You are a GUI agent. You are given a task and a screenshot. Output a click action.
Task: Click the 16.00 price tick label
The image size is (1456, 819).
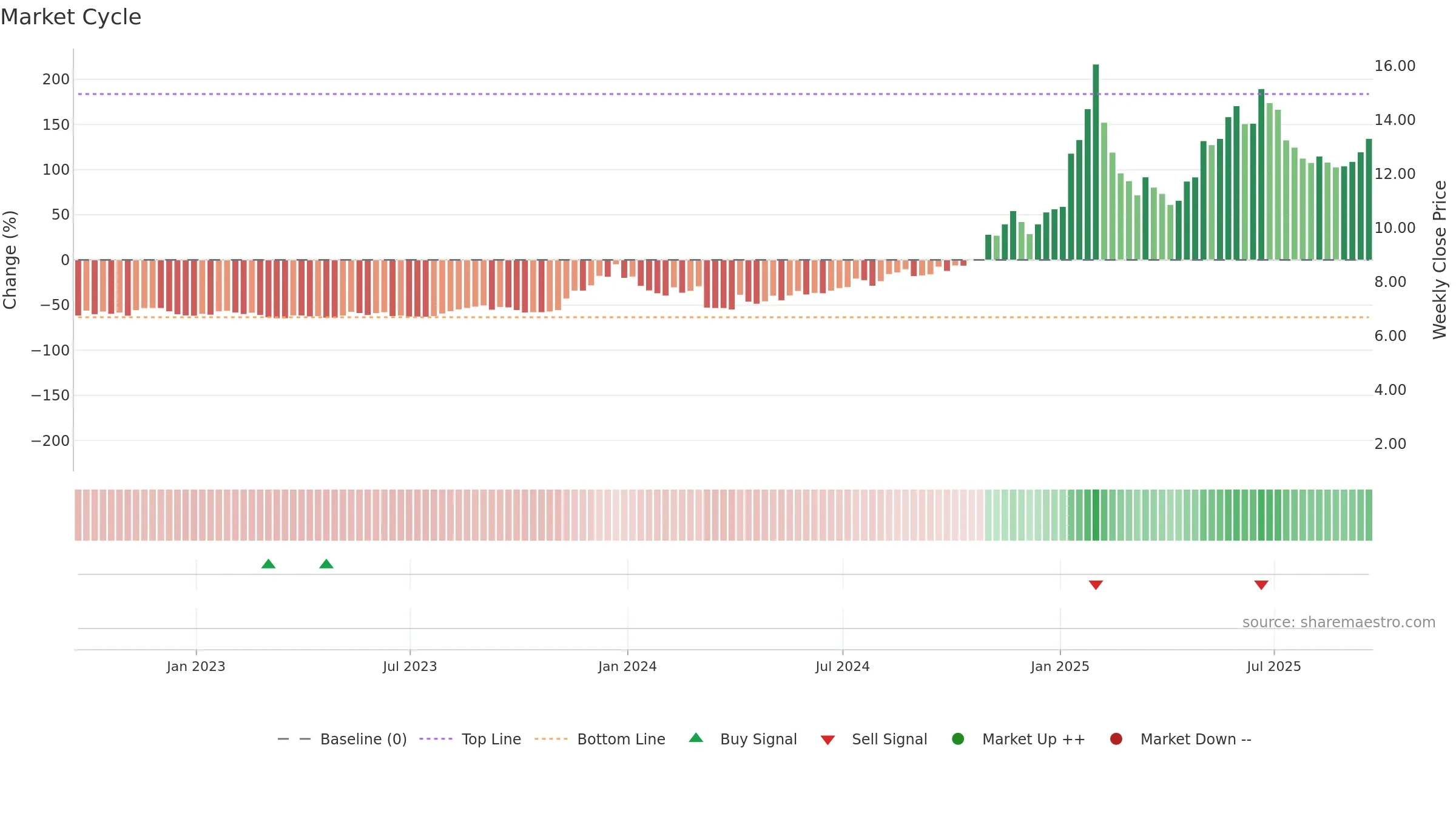pos(1395,66)
